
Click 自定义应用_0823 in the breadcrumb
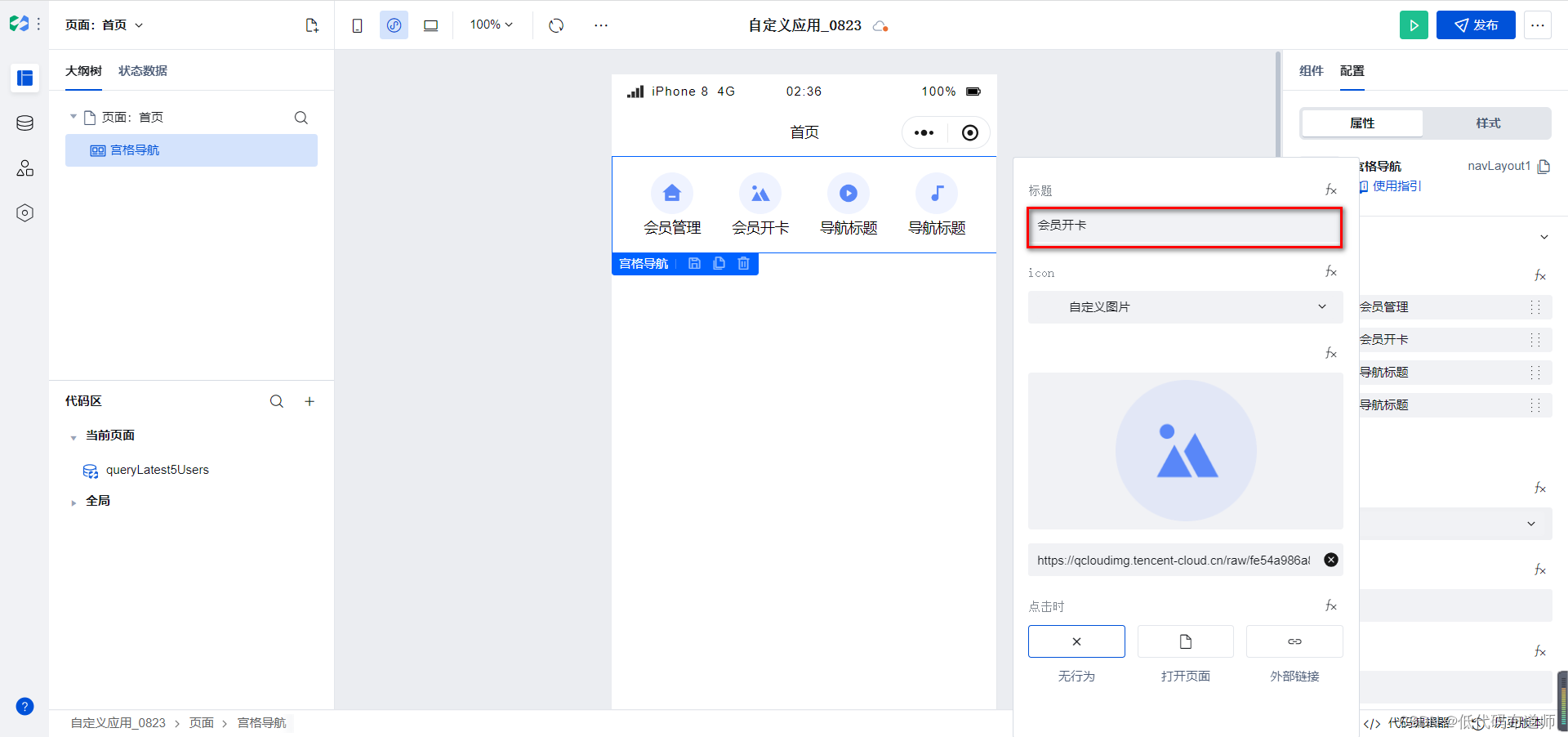[118, 723]
